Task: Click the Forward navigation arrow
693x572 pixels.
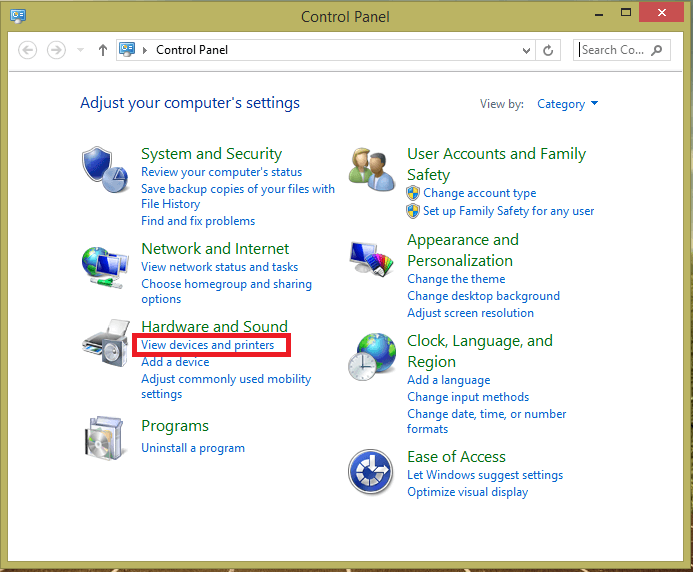Action: (56, 50)
